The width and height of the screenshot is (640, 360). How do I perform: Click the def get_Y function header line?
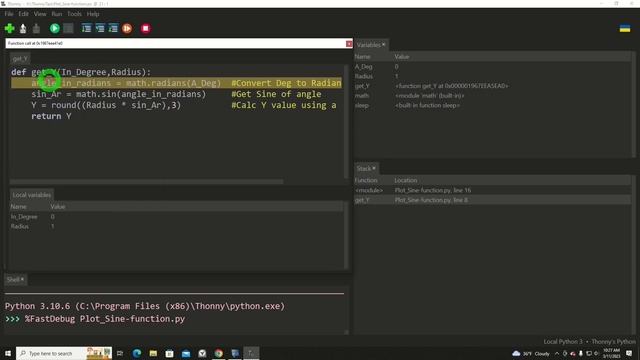81,72
